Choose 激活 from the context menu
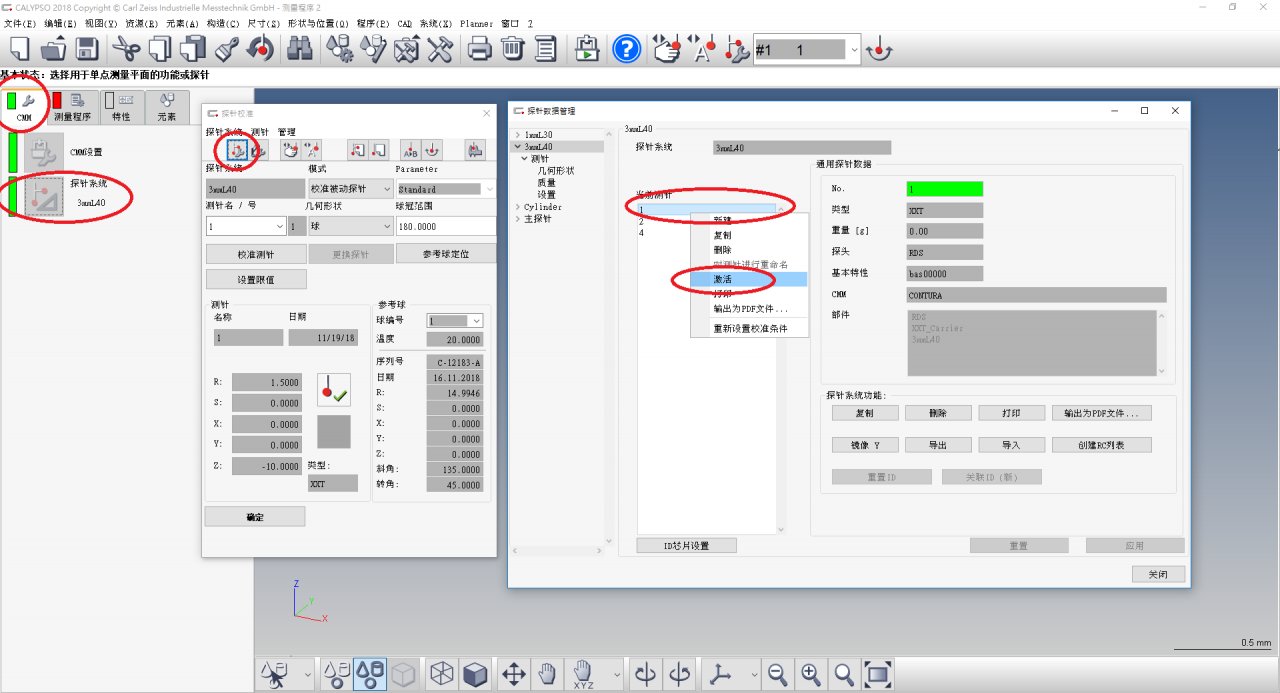 tap(750, 280)
